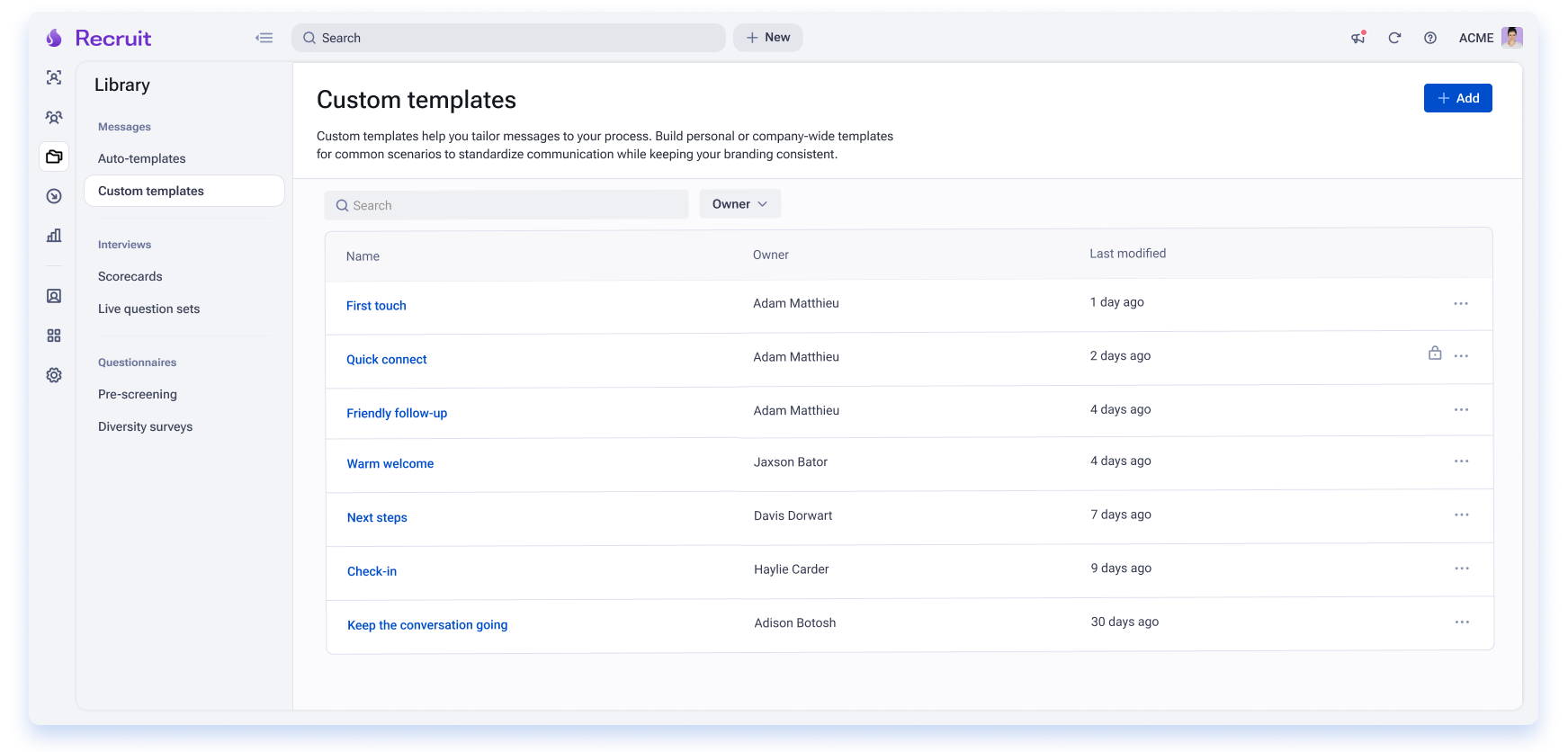Open Auto-templates in Library menu
This screenshot has height=752, width=1568.
[142, 158]
